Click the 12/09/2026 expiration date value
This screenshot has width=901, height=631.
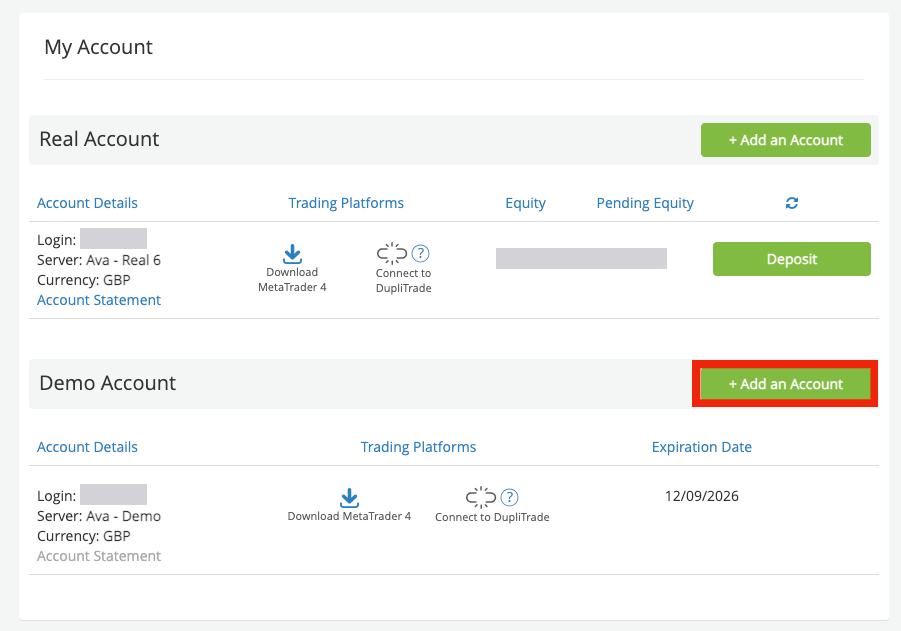[701, 496]
